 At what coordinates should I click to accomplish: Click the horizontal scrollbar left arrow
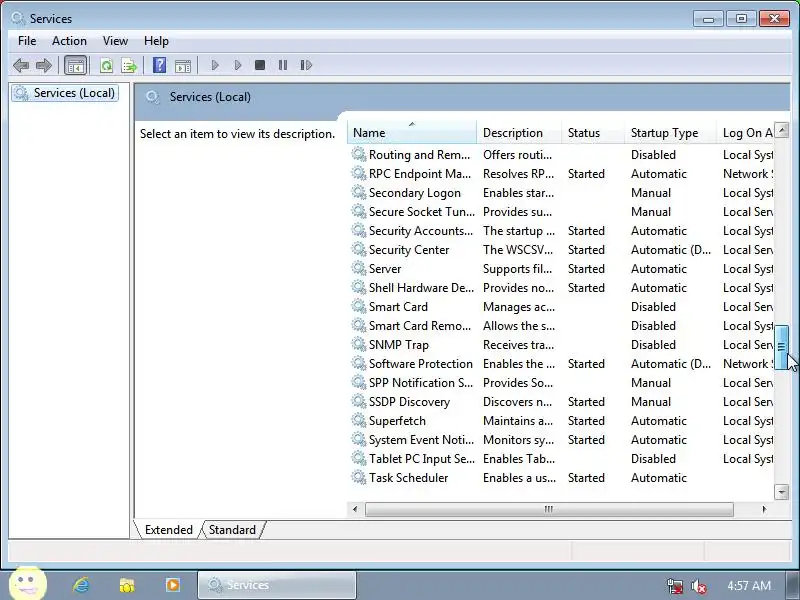pyautogui.click(x=355, y=509)
